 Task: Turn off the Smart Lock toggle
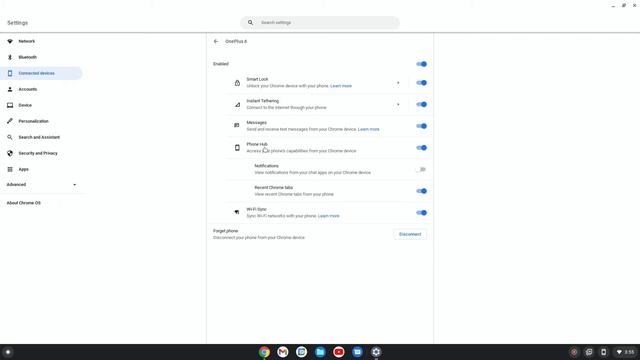421,83
